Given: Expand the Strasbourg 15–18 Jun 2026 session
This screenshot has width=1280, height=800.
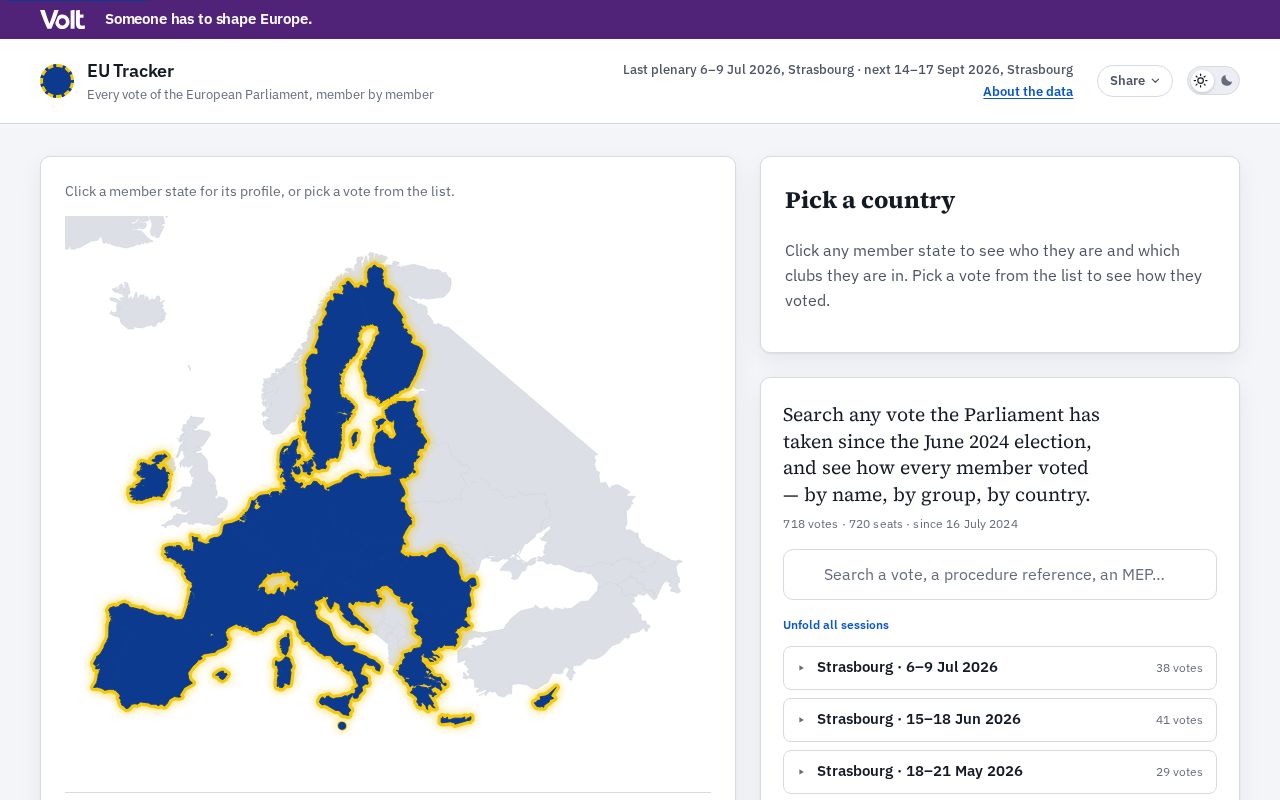Looking at the screenshot, I should pyautogui.click(x=1000, y=720).
